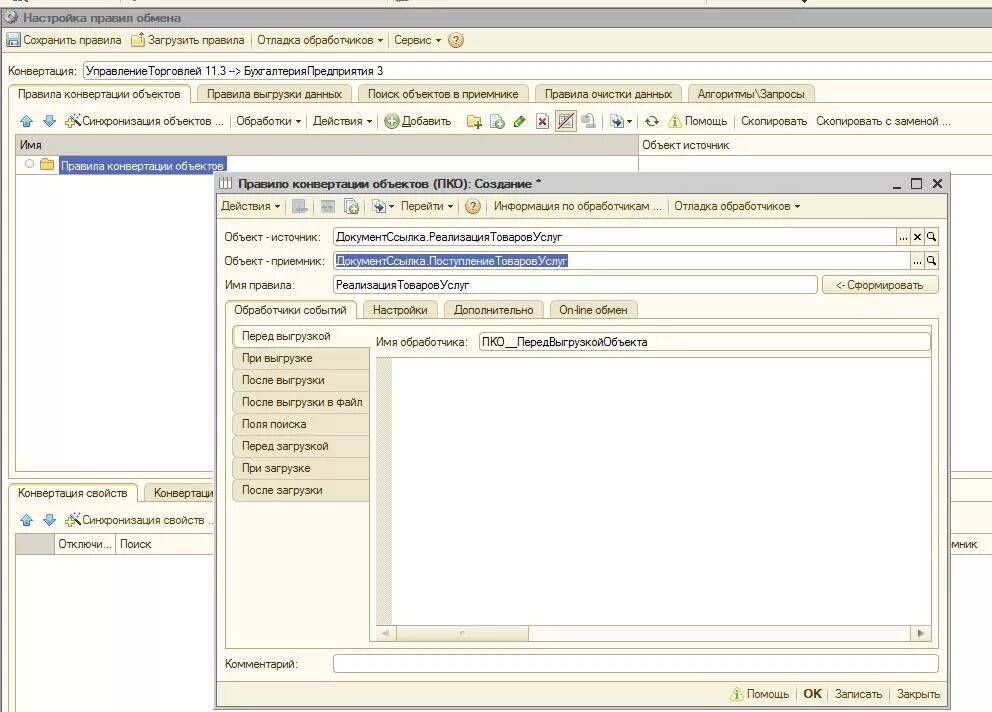Click Закрыть button in dialog
The height and width of the screenshot is (712, 992).
pos(918,694)
